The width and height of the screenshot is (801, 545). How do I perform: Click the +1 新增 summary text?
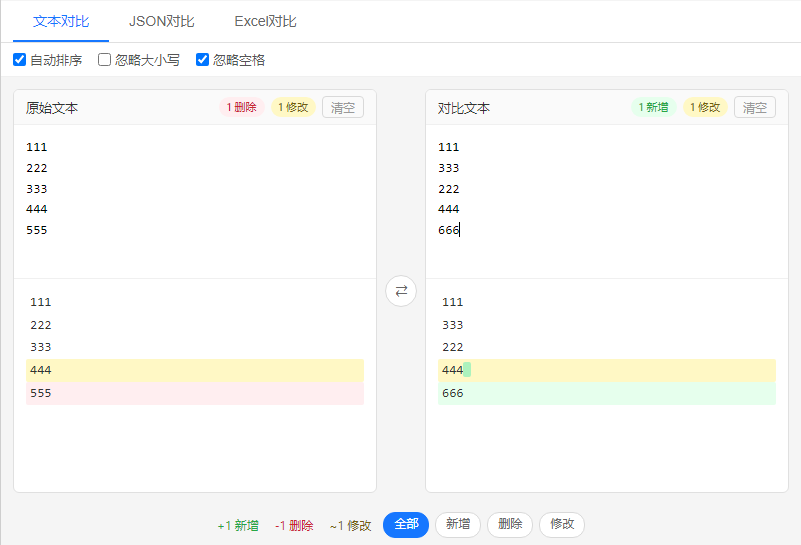tap(238, 526)
